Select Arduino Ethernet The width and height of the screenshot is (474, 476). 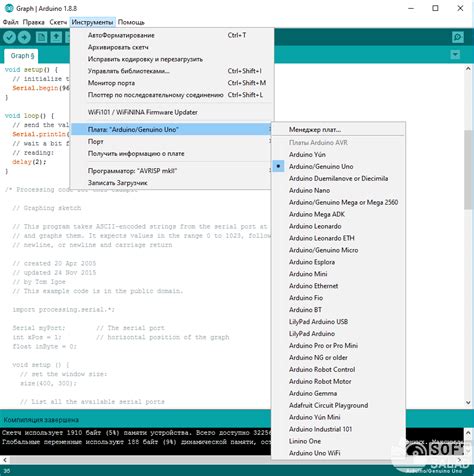pos(339,286)
